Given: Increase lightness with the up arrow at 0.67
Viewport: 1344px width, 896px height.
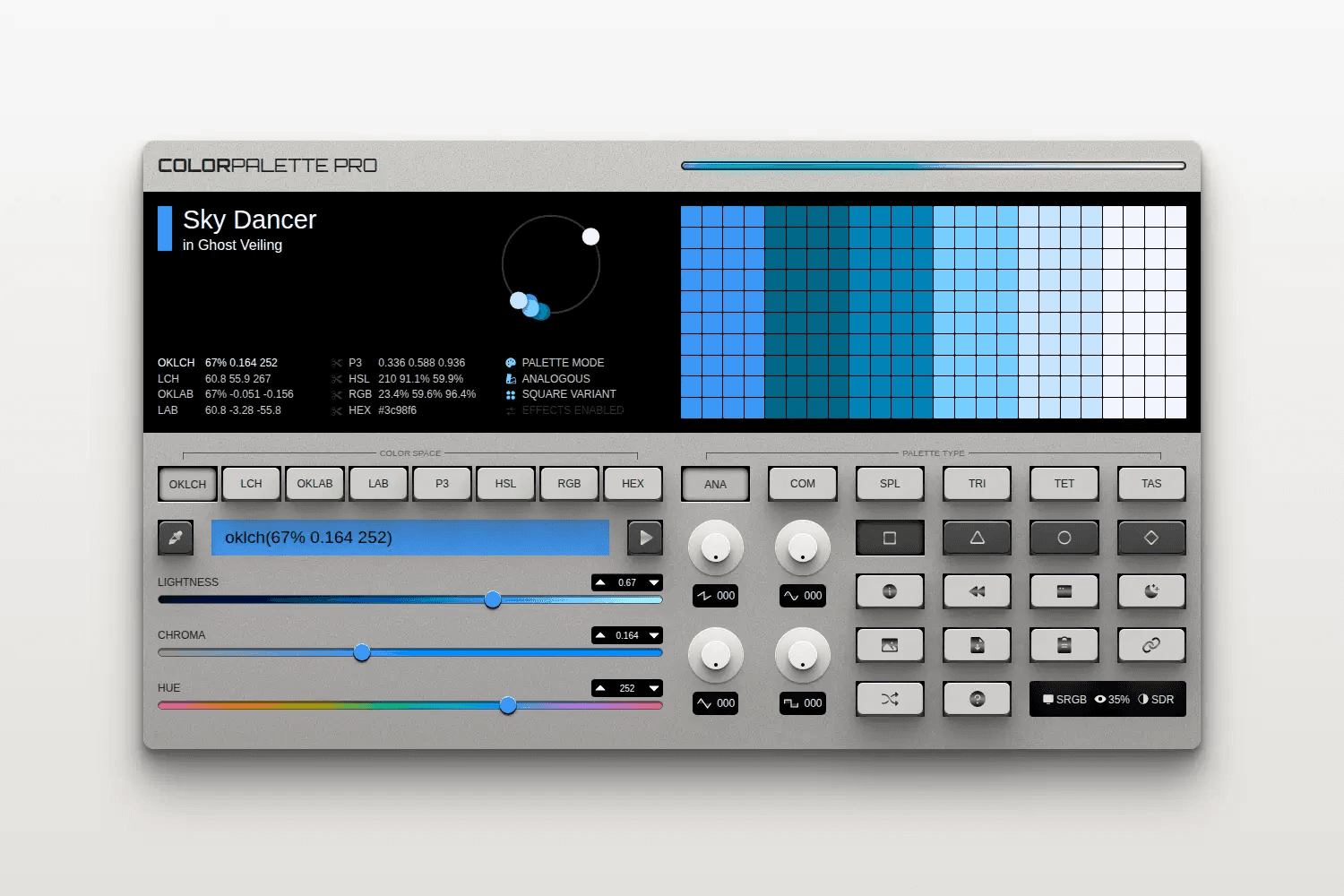Looking at the screenshot, I should [600, 582].
